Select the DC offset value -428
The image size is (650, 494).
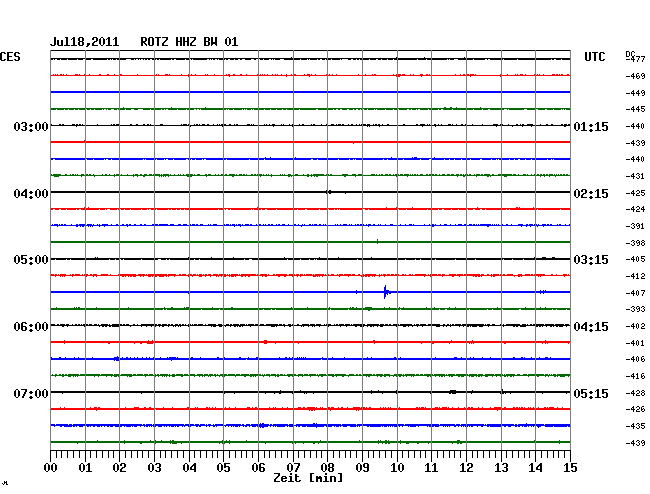[635, 393]
